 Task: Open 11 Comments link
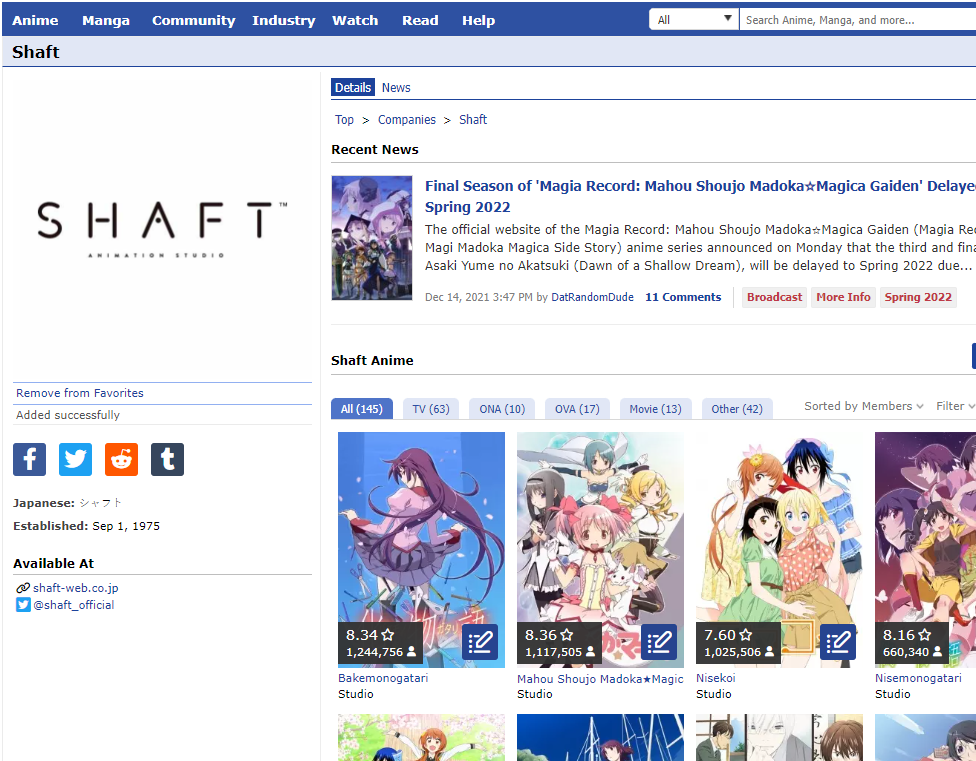coord(683,297)
